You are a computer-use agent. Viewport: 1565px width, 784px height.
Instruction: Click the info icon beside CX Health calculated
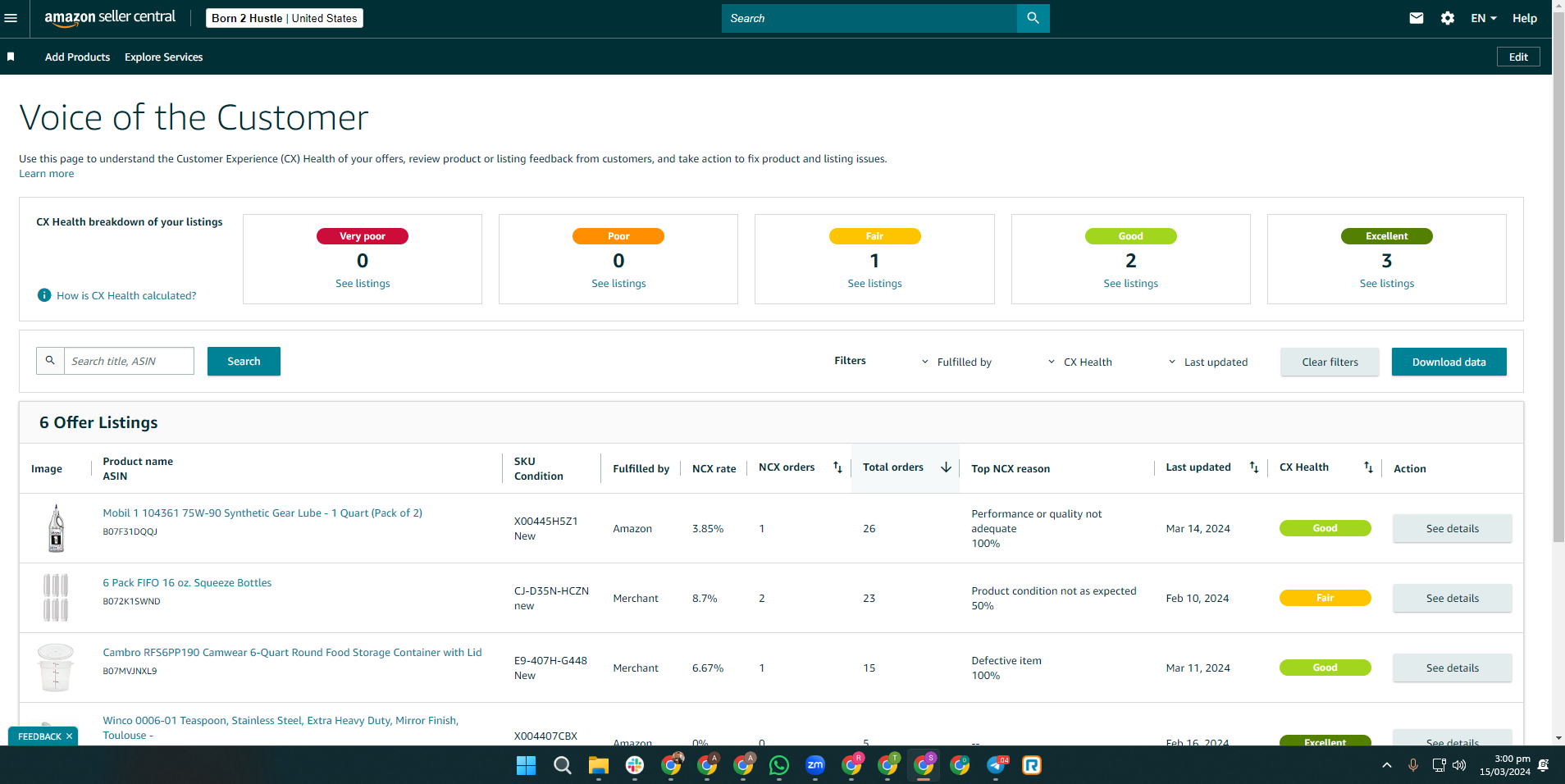[44, 295]
